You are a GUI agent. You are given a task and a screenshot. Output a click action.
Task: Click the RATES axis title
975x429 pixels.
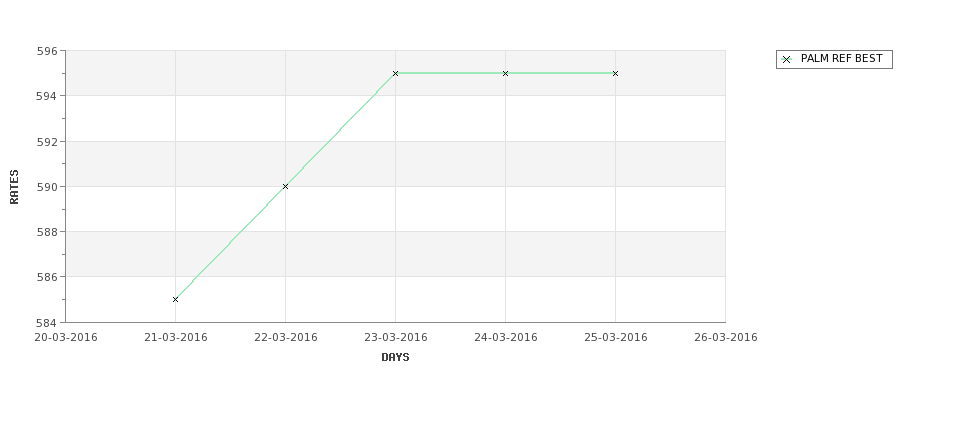pos(14,187)
